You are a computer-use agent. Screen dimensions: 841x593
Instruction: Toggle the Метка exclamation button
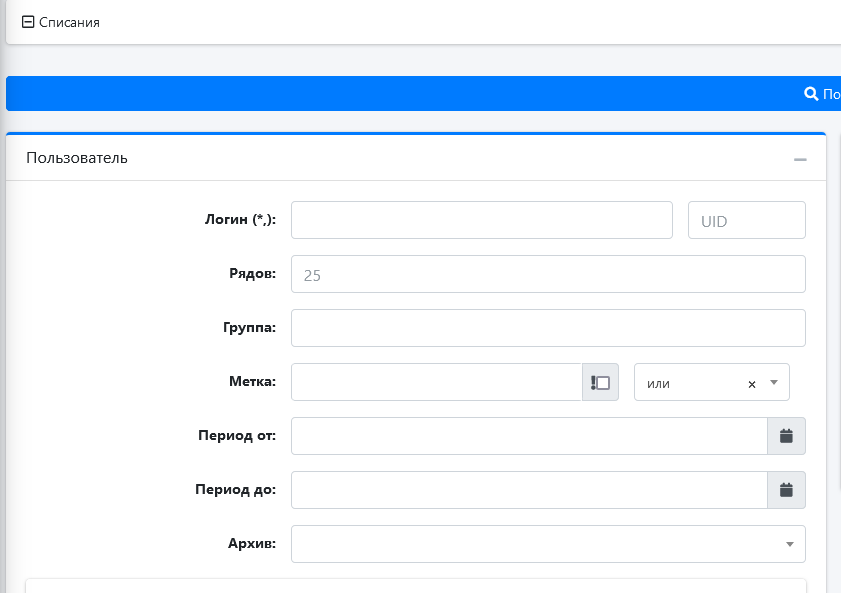600,382
